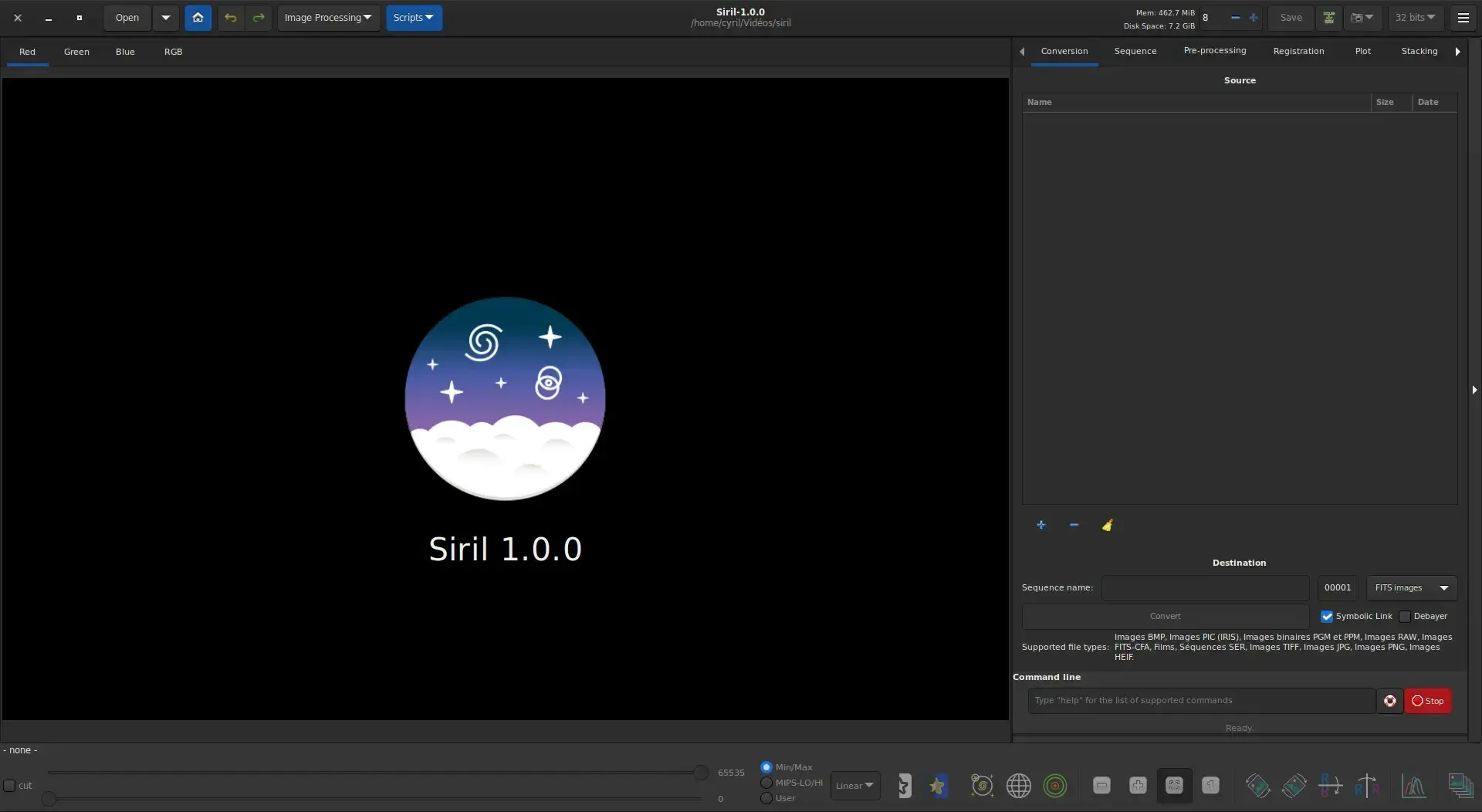Screen dimensions: 1482x812
Task: Select the Green channel tab
Action: tap(76, 51)
